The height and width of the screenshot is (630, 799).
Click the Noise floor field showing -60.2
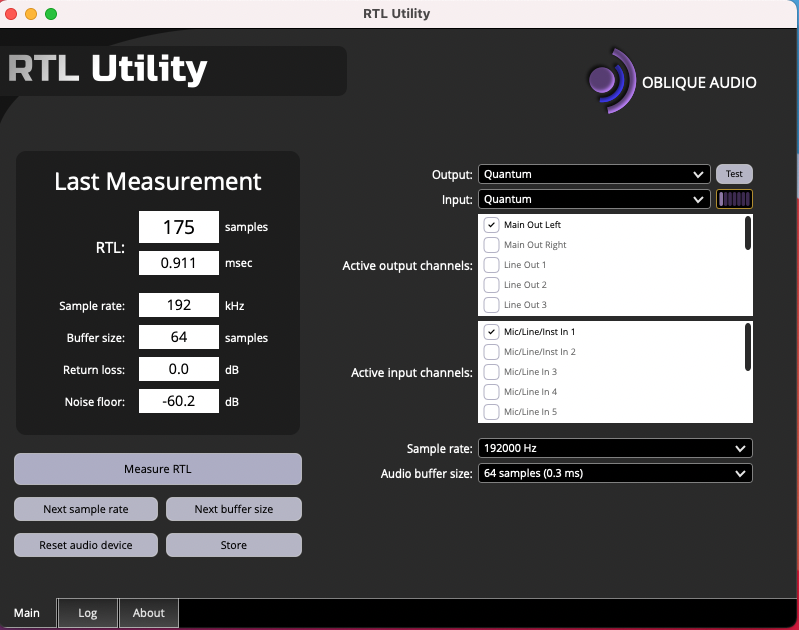(x=179, y=401)
